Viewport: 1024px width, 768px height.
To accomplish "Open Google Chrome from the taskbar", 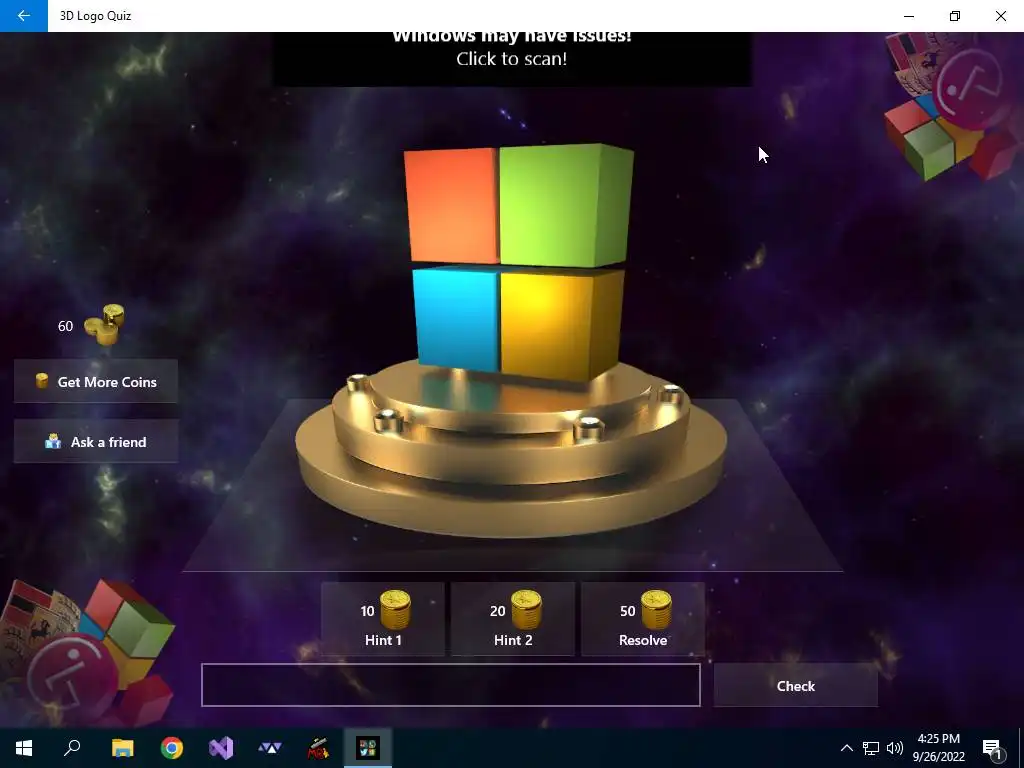I will 172,748.
